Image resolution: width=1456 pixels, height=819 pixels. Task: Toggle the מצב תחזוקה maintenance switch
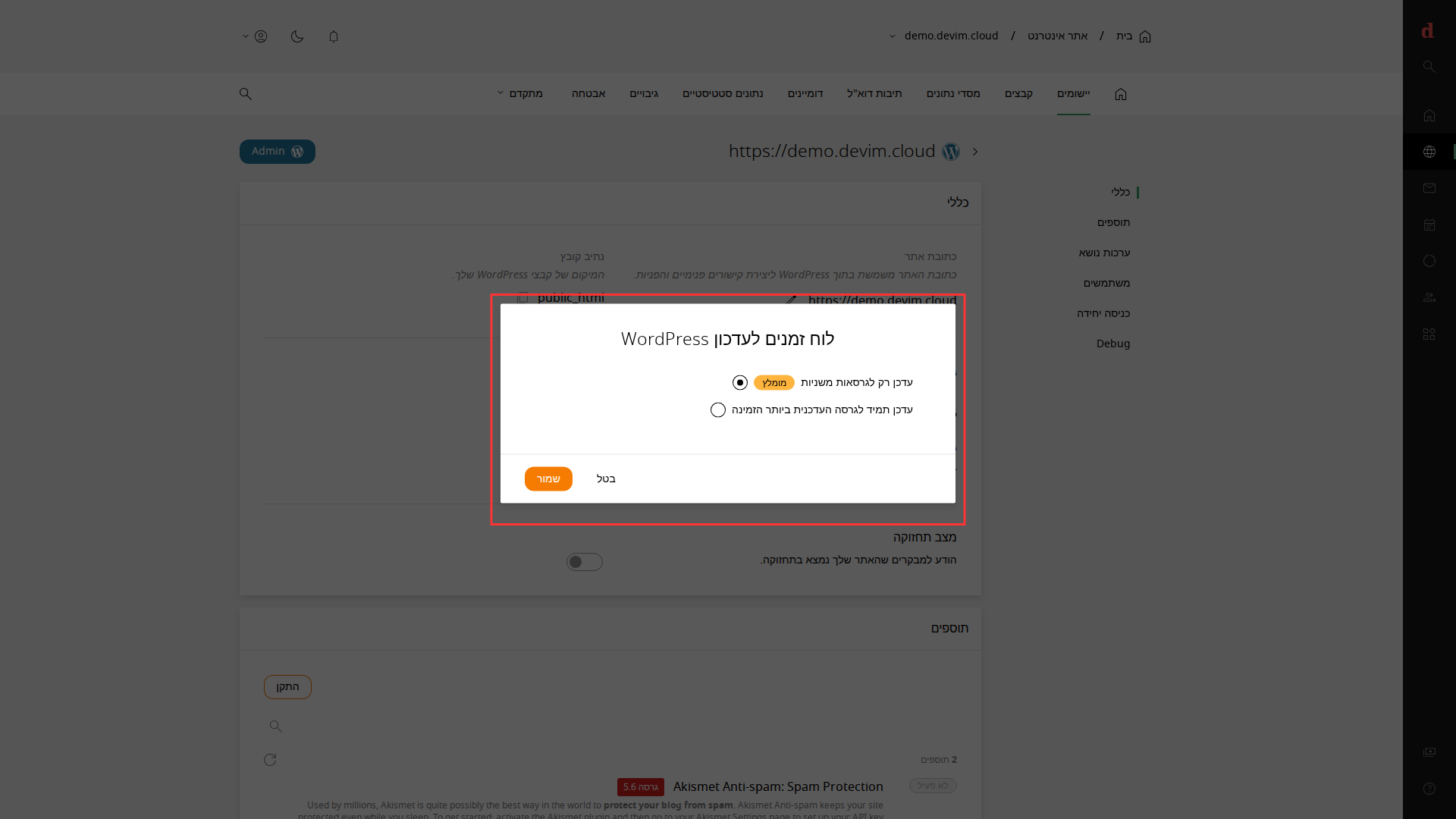(585, 562)
